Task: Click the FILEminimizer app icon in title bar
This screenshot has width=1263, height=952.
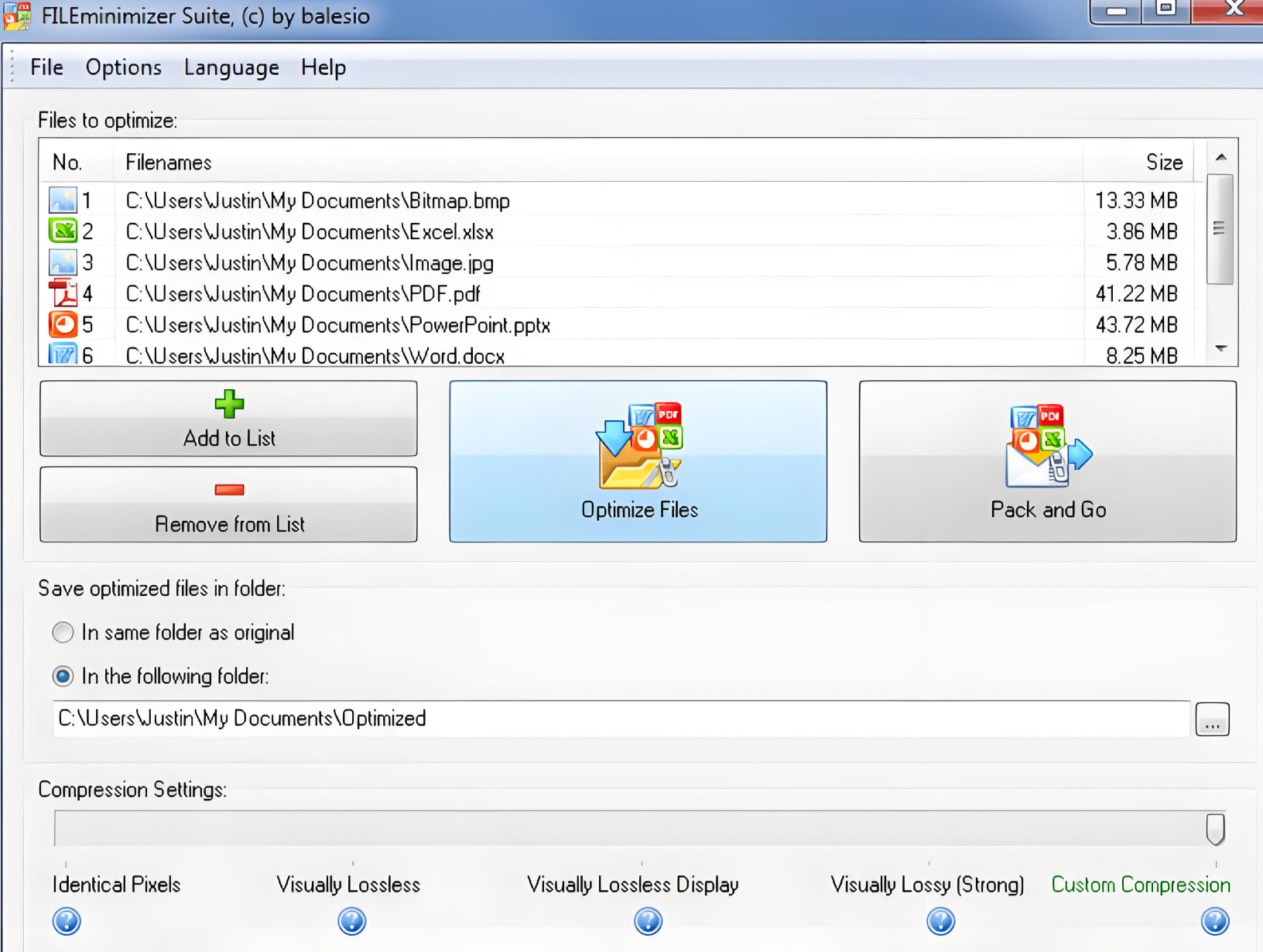Action: [x=17, y=15]
